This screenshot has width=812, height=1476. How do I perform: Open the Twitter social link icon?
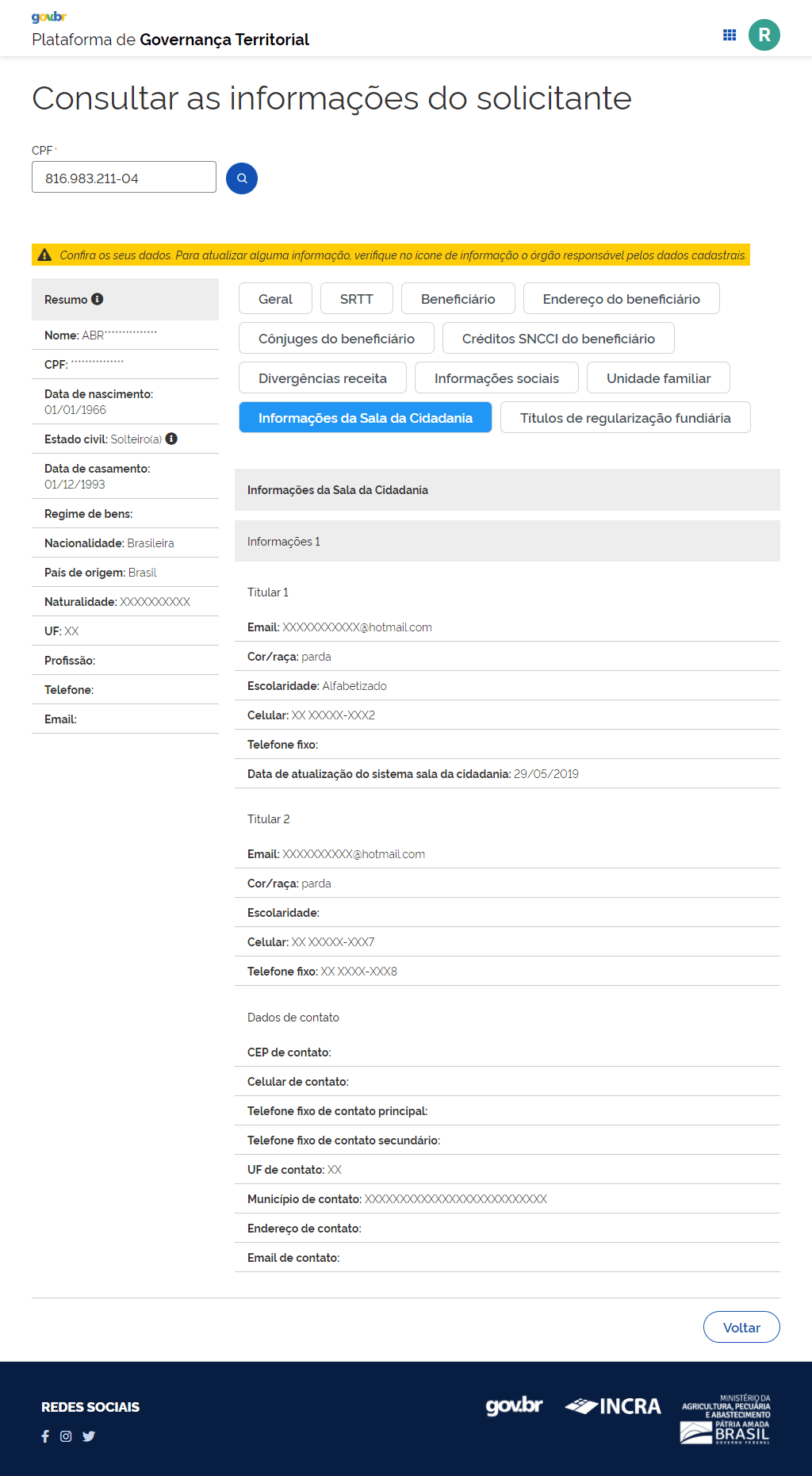coord(89,1436)
